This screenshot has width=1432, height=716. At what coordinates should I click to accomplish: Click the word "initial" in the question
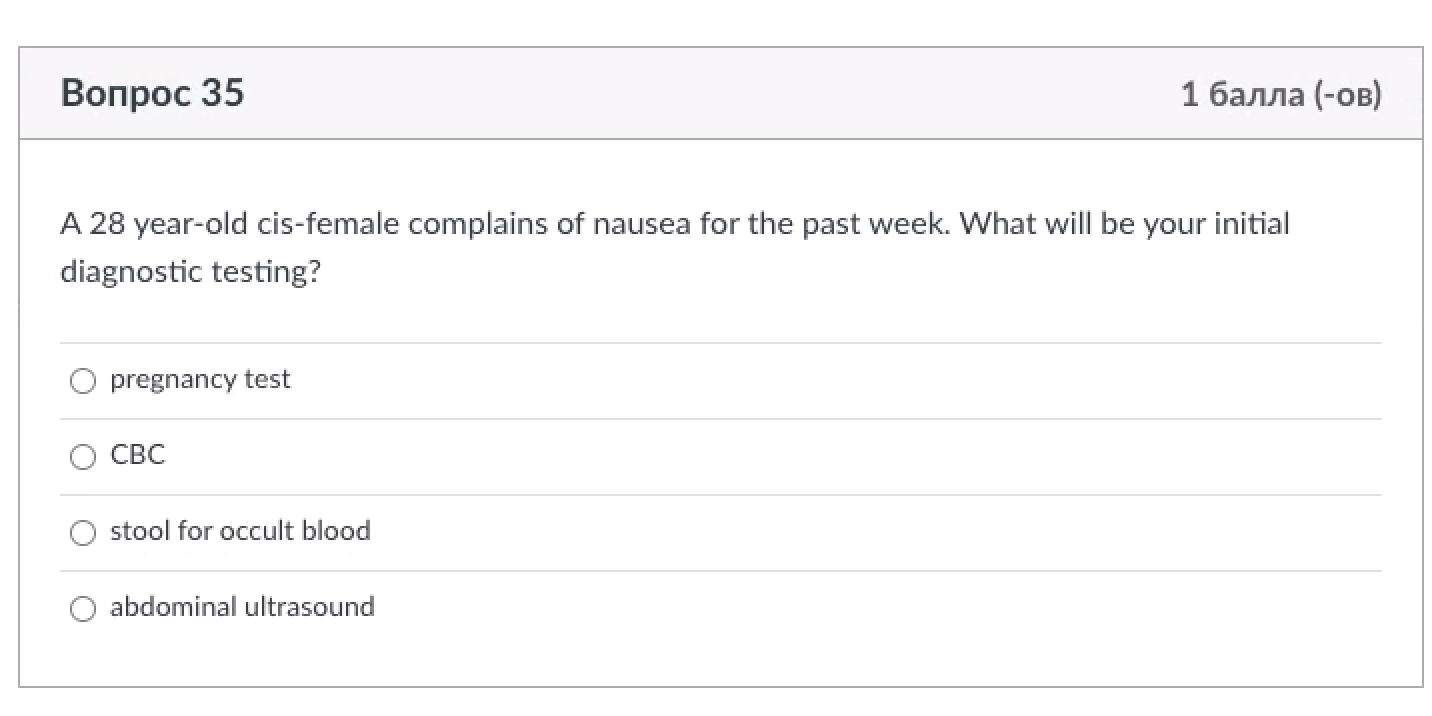click(x=1251, y=223)
